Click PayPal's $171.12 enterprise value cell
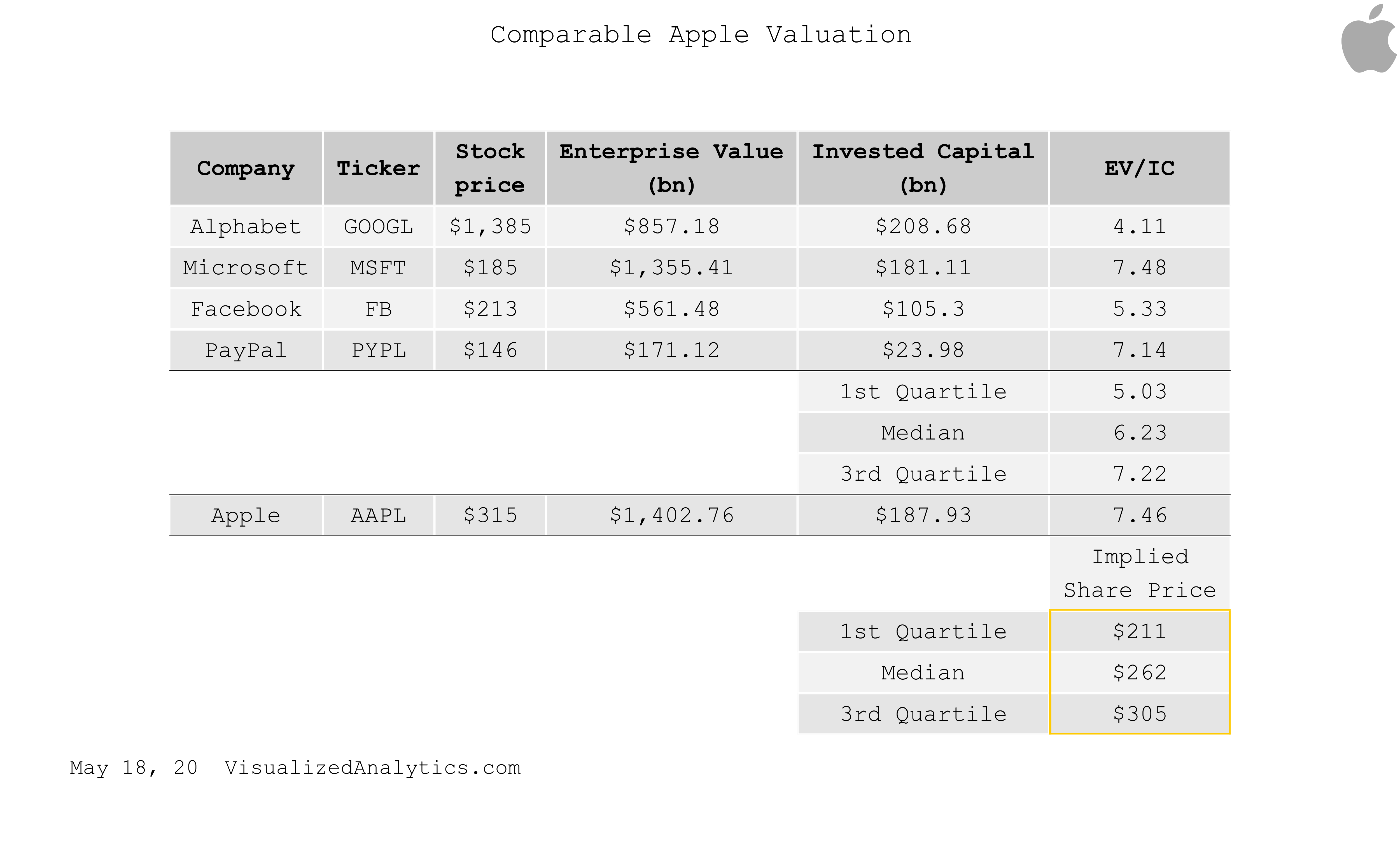 671,350
